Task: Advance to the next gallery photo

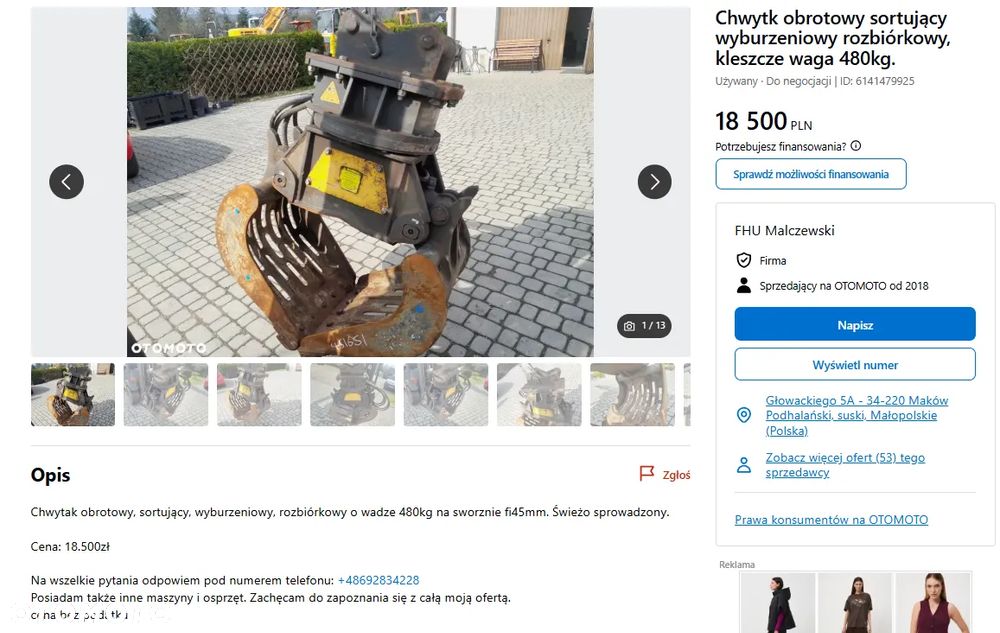Action: pos(654,182)
